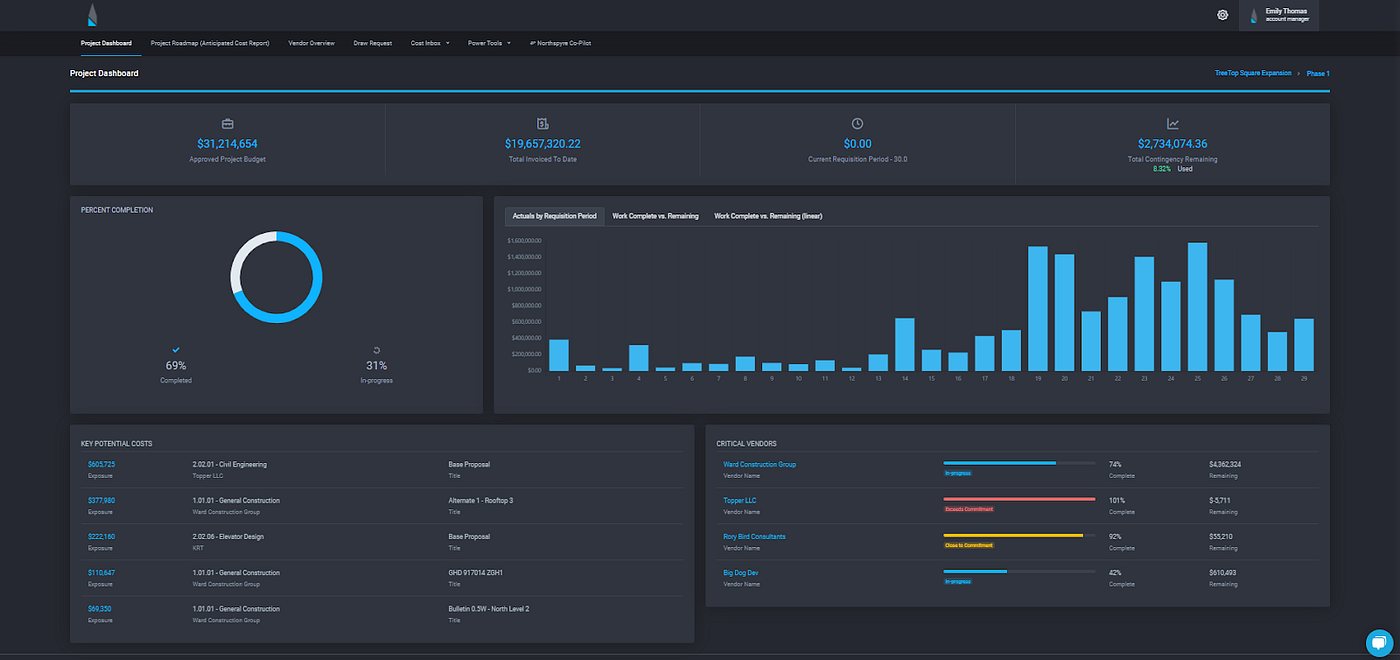Screen dimensions: 1400x660
Task: Switch to Work Complete vs. Remaining tab
Action: (655, 216)
